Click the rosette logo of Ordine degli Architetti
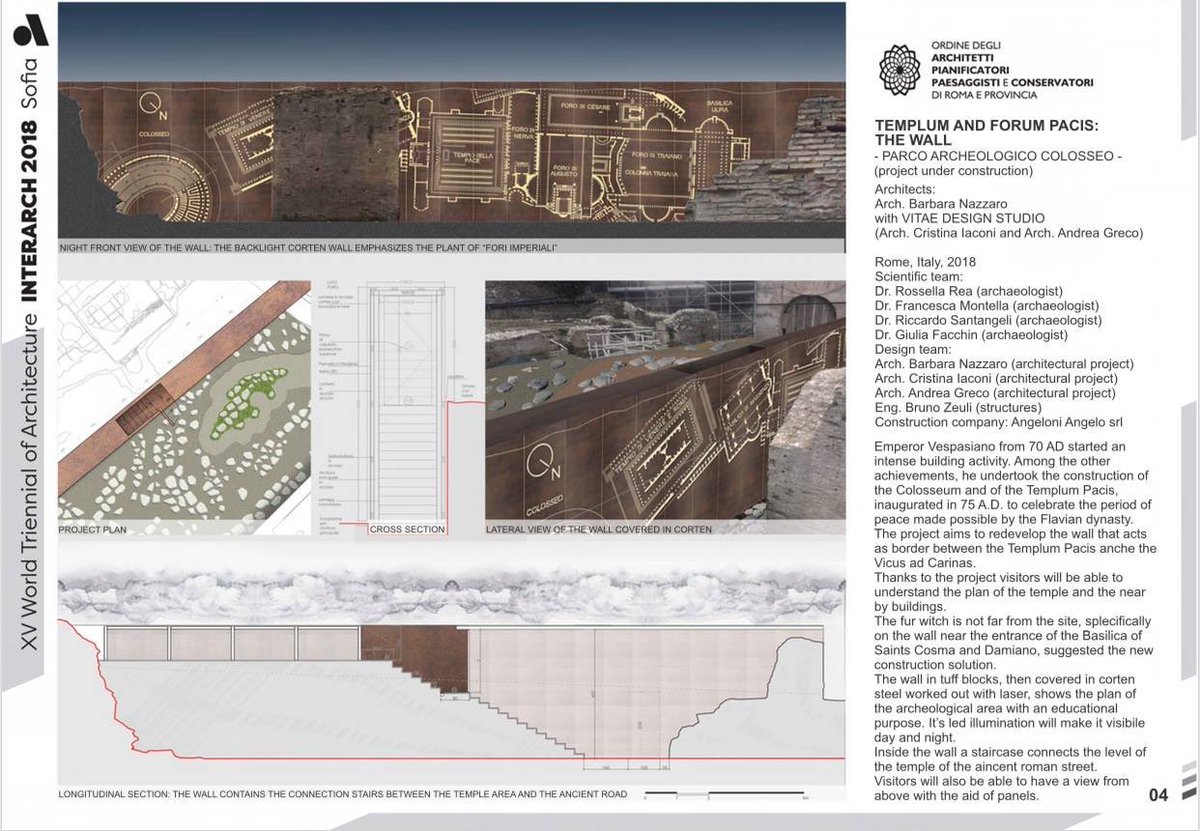The width and height of the screenshot is (1200, 831). [x=899, y=70]
